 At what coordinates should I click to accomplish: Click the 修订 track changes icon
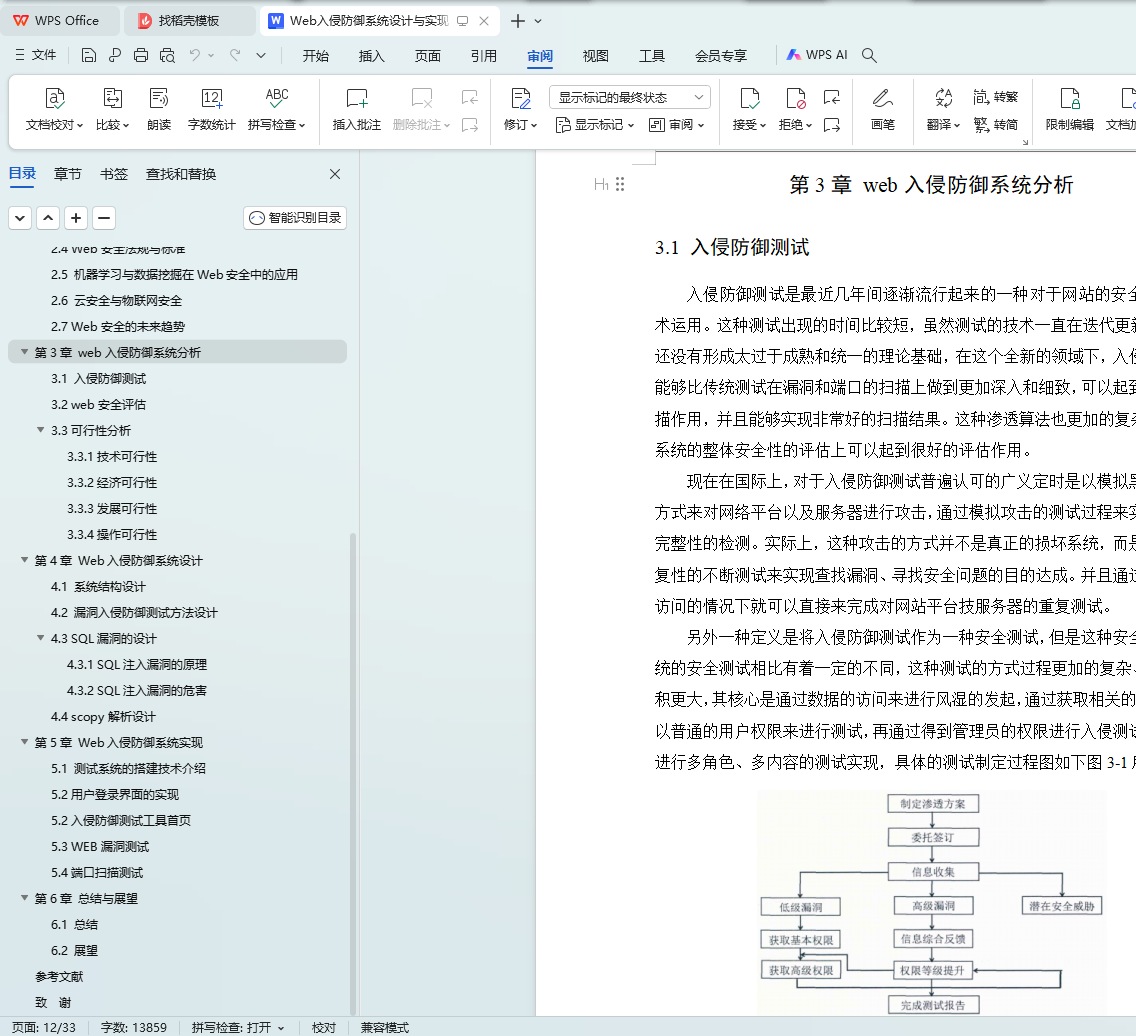(x=520, y=99)
